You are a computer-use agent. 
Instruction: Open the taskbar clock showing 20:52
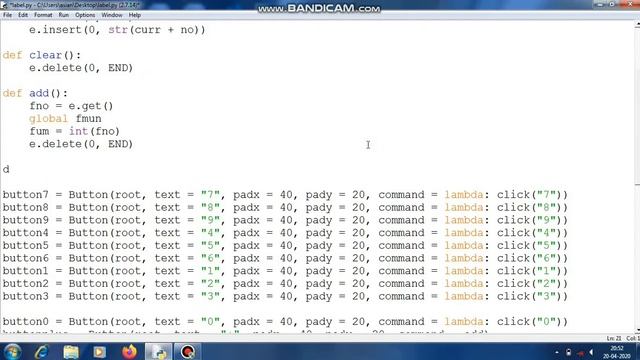coord(617,352)
